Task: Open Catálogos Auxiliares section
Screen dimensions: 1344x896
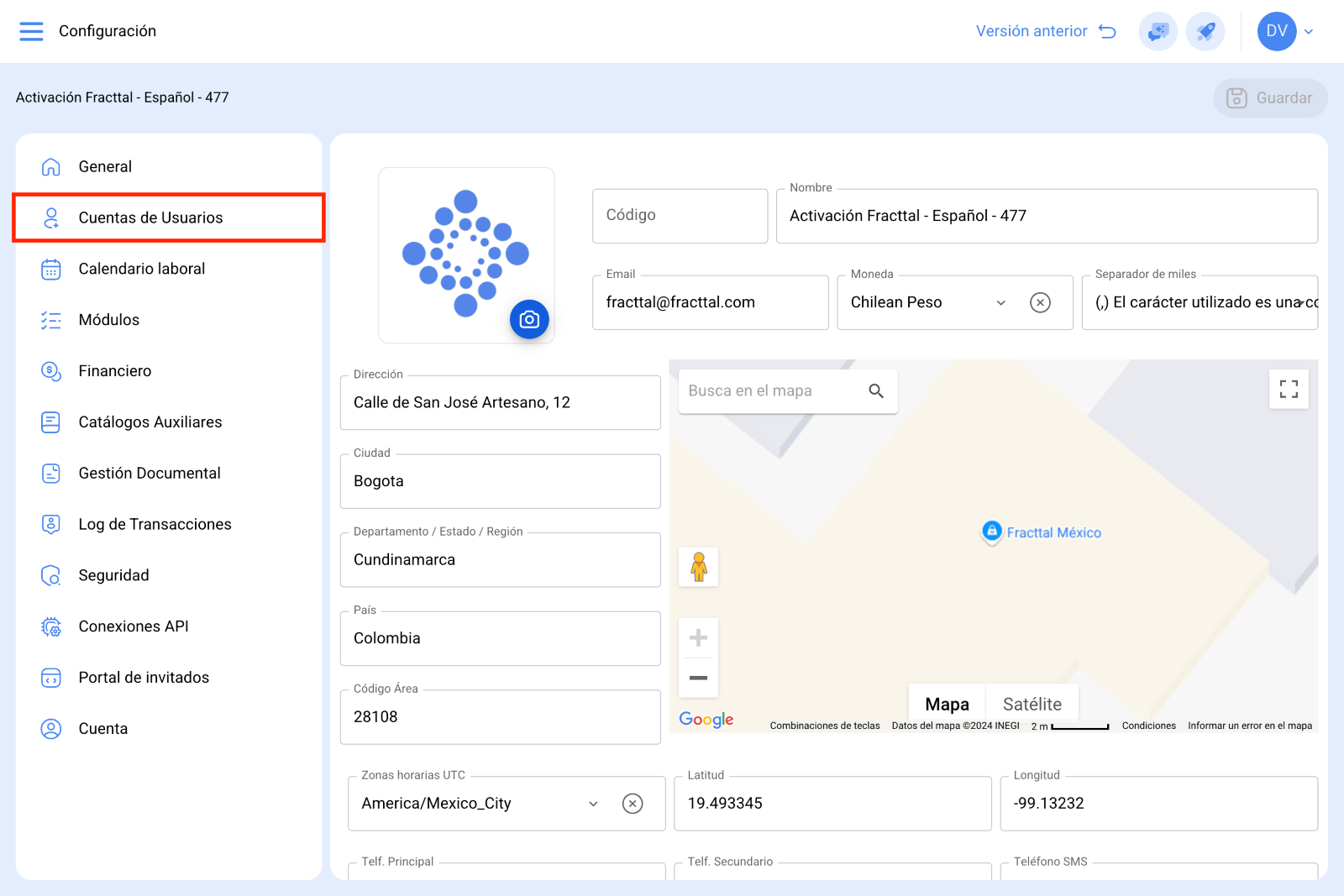Action: (169, 422)
